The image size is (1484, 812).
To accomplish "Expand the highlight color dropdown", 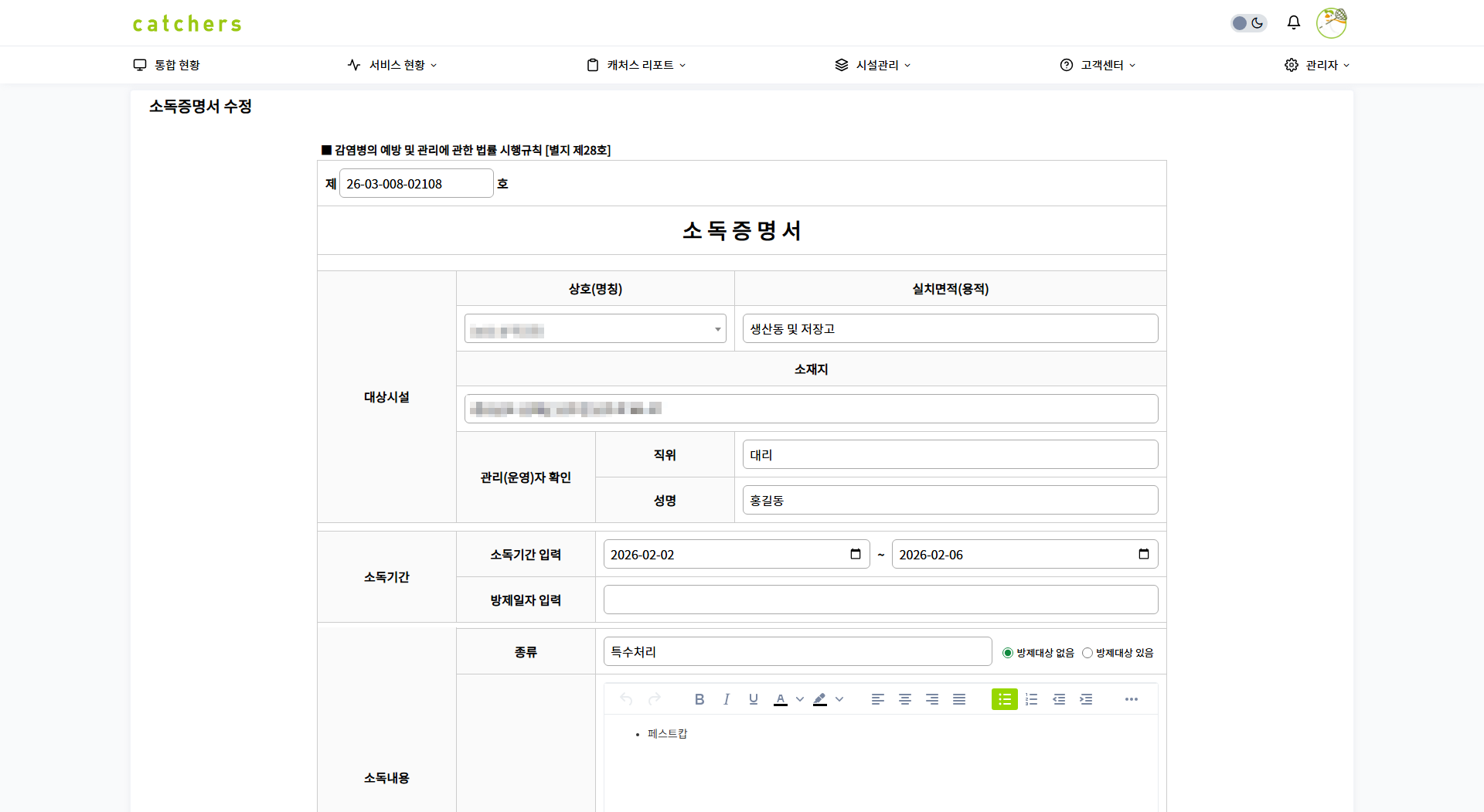I will click(x=841, y=699).
